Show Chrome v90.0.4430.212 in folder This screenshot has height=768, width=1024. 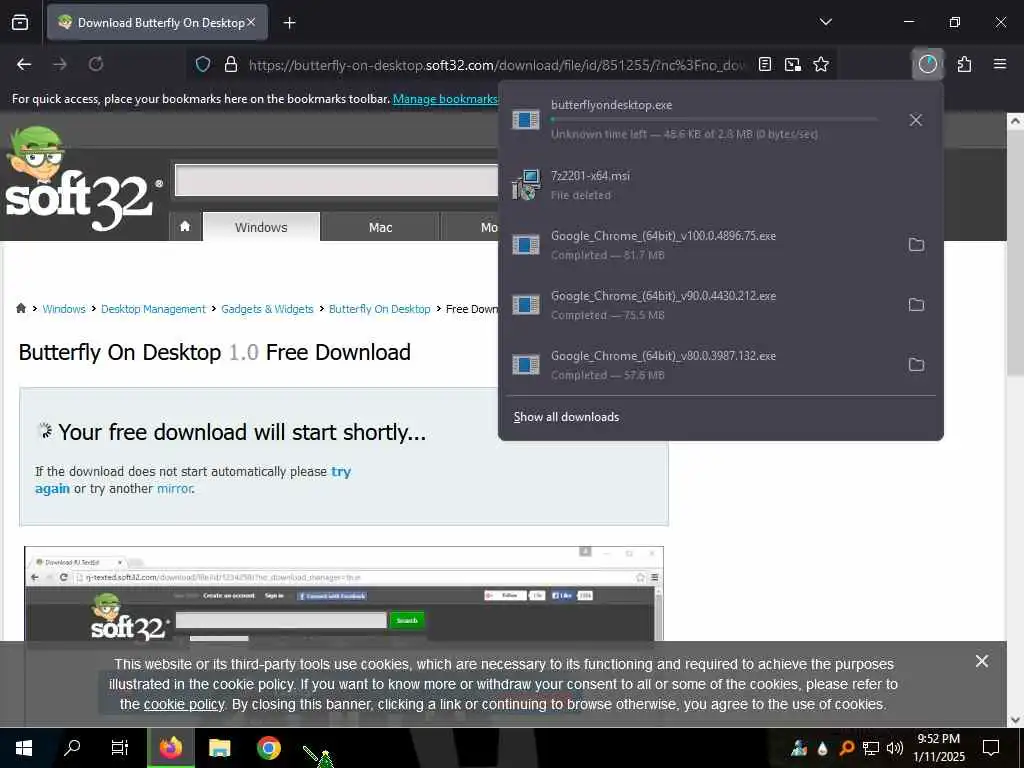916,305
